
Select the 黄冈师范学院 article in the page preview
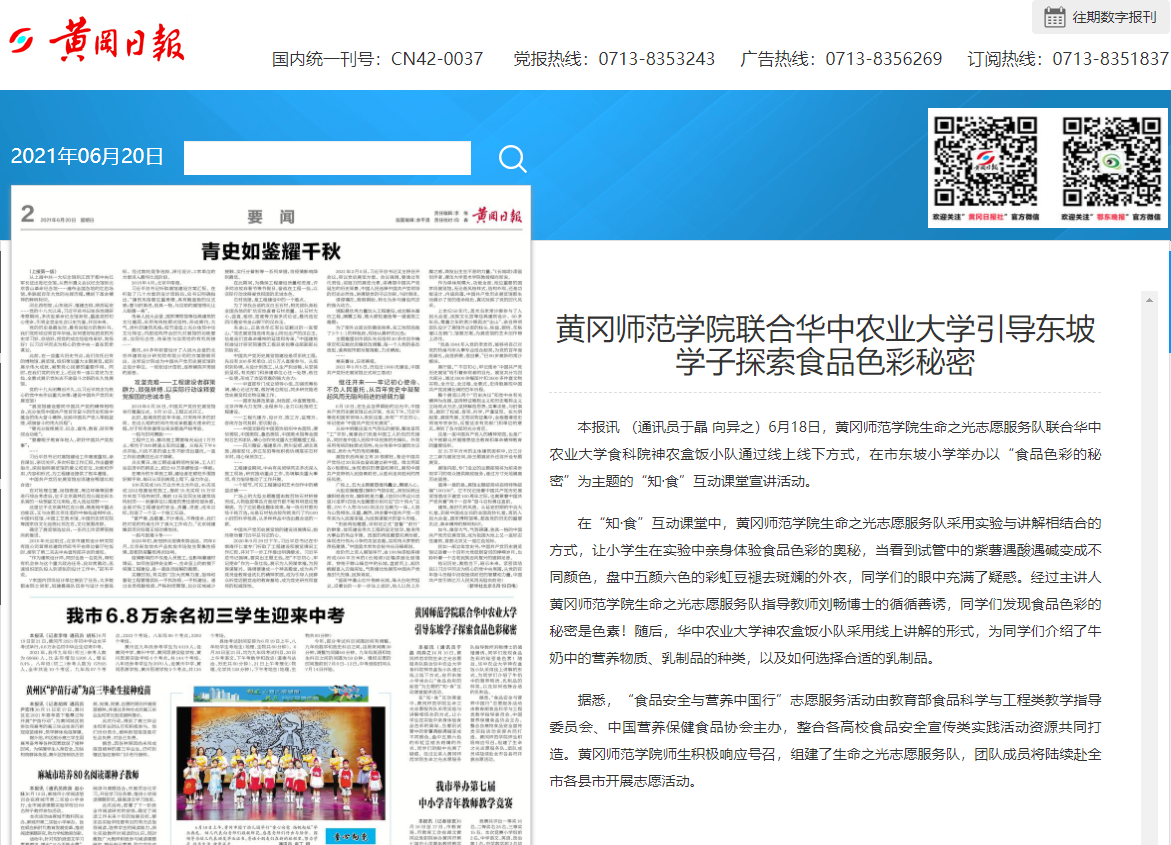466,620
